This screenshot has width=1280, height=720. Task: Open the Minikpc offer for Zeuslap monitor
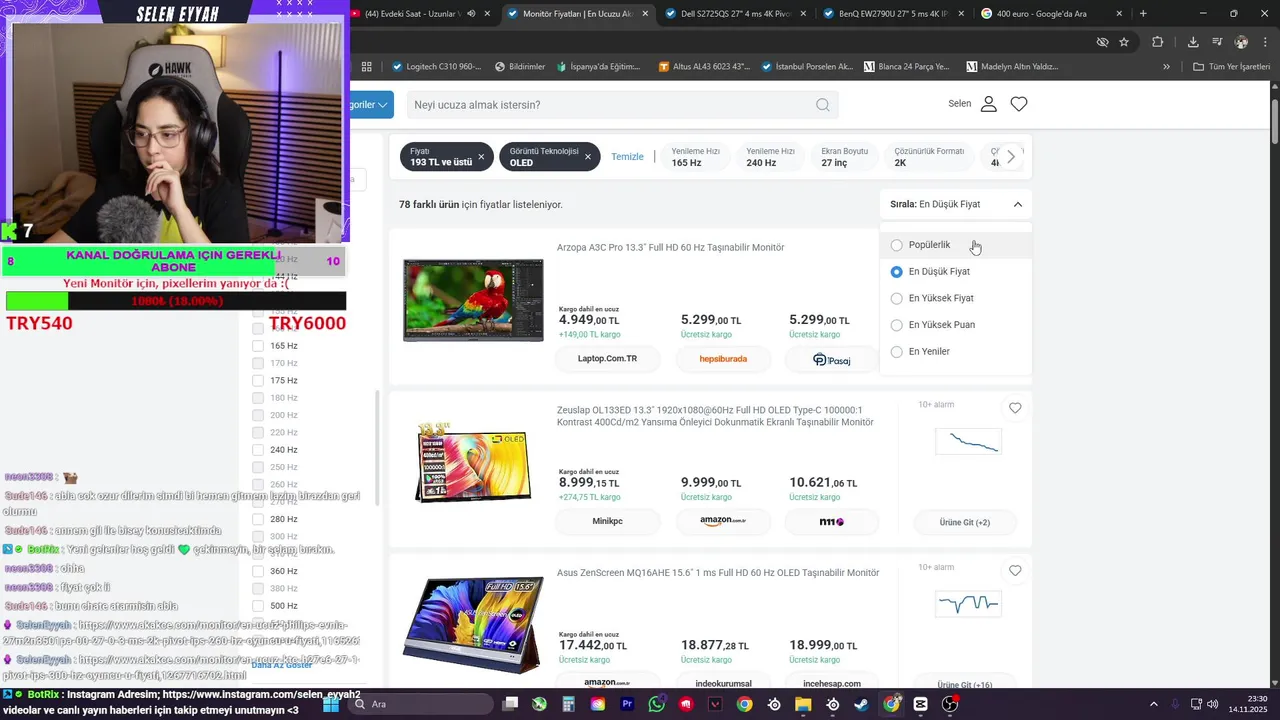point(607,521)
